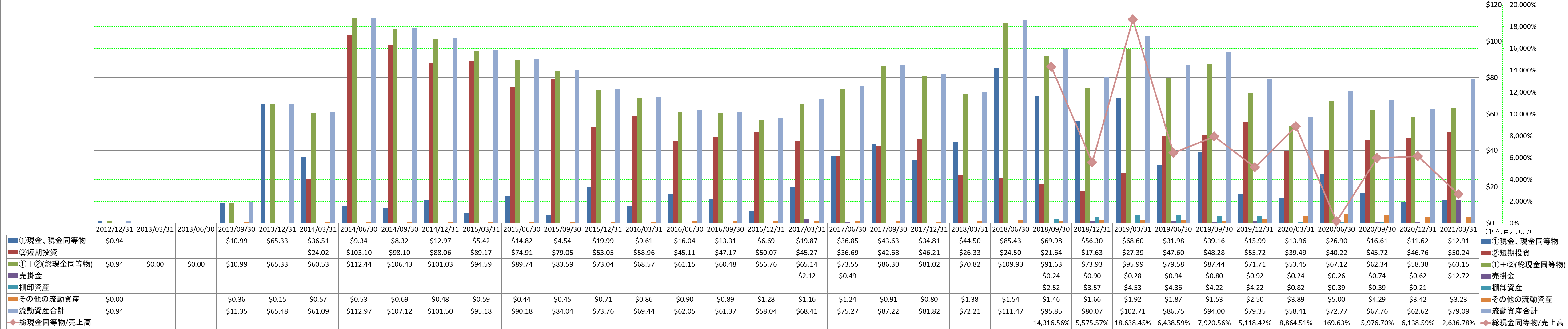Click the 14,316.56% ratio cell

point(1051,323)
